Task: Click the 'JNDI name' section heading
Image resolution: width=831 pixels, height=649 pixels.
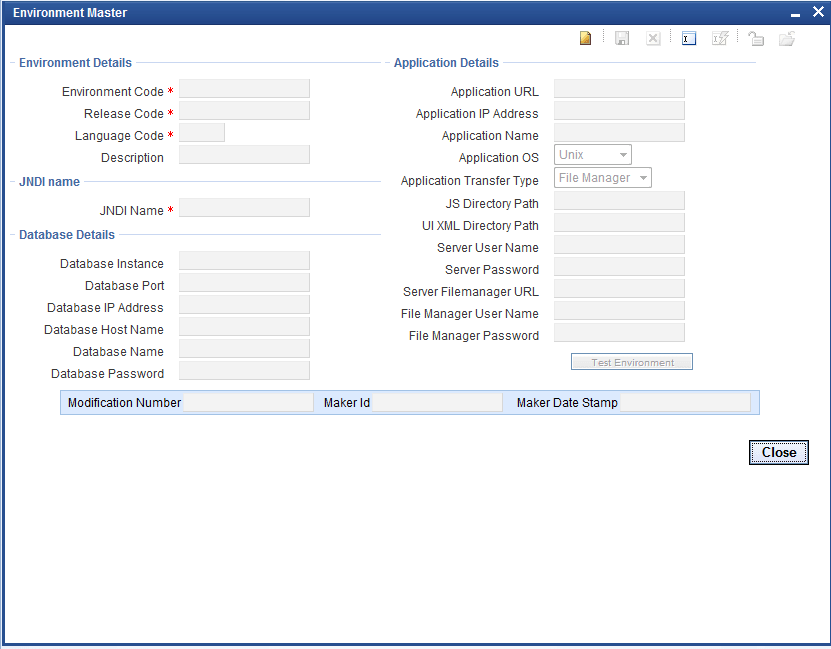Action: tap(49, 182)
